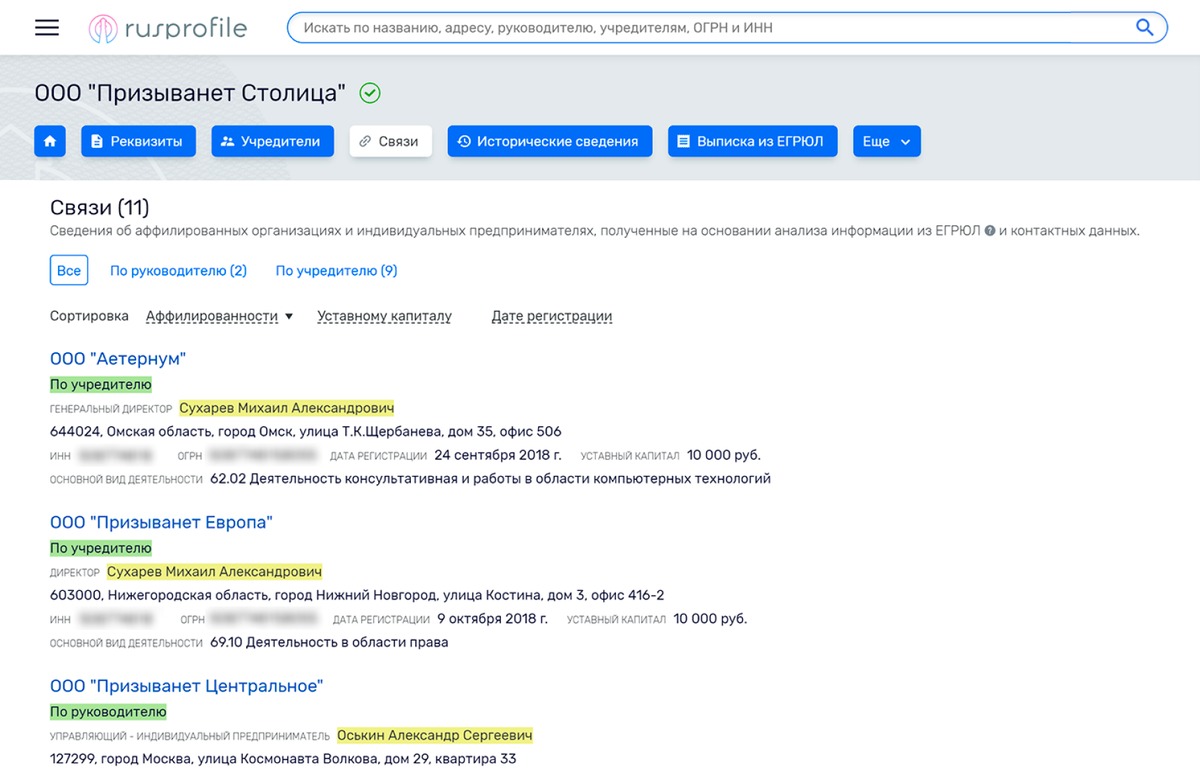This screenshot has height=771, width=1200.
Task: Filter connections По руководителю (2)
Action: click(178, 271)
